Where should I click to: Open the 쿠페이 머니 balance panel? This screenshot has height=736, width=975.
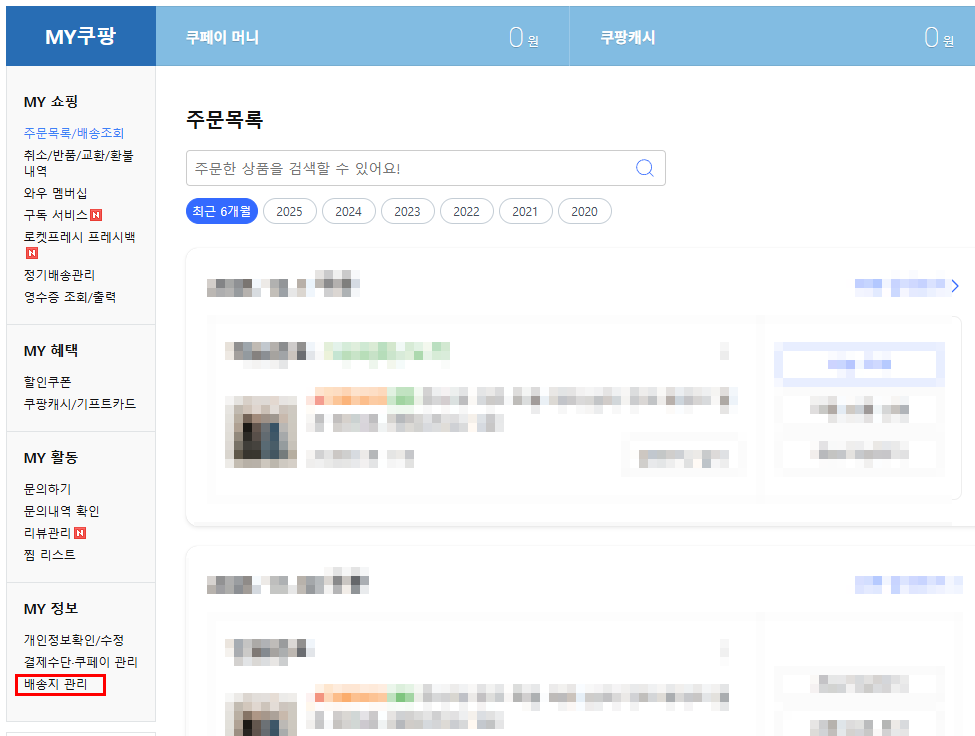(363, 36)
